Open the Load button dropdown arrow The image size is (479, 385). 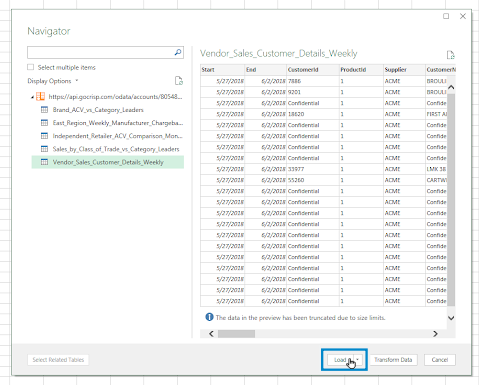357,360
